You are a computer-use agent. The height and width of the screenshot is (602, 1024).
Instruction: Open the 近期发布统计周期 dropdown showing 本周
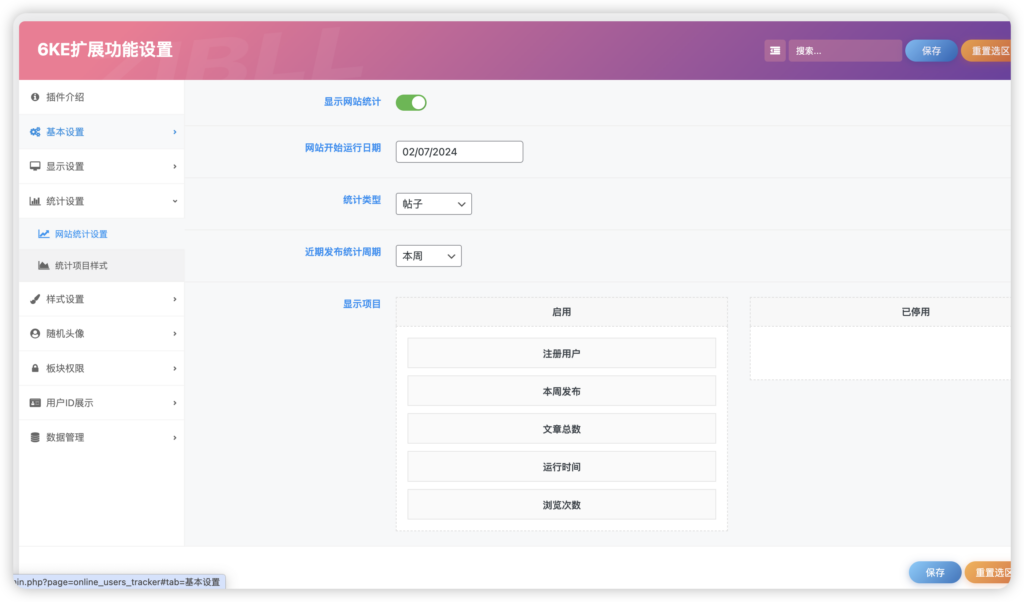pos(428,255)
